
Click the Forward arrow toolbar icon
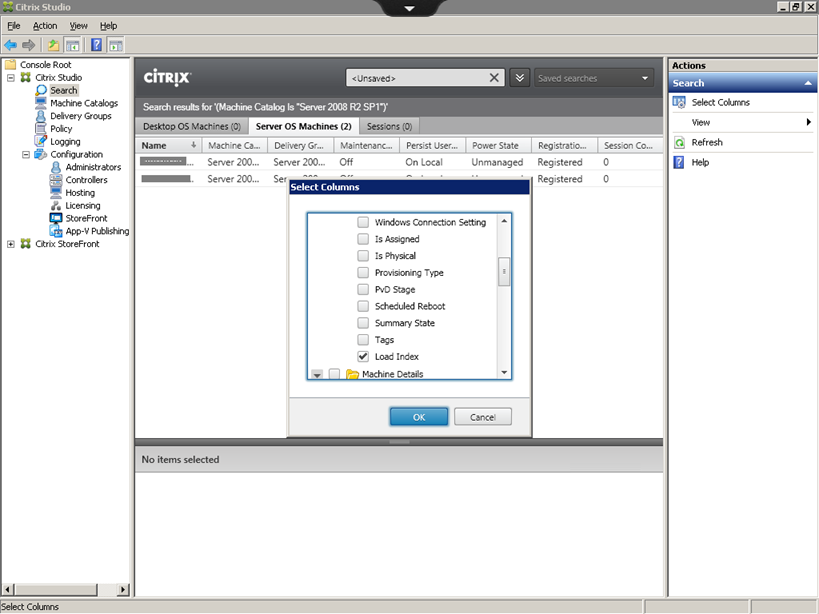[29, 45]
